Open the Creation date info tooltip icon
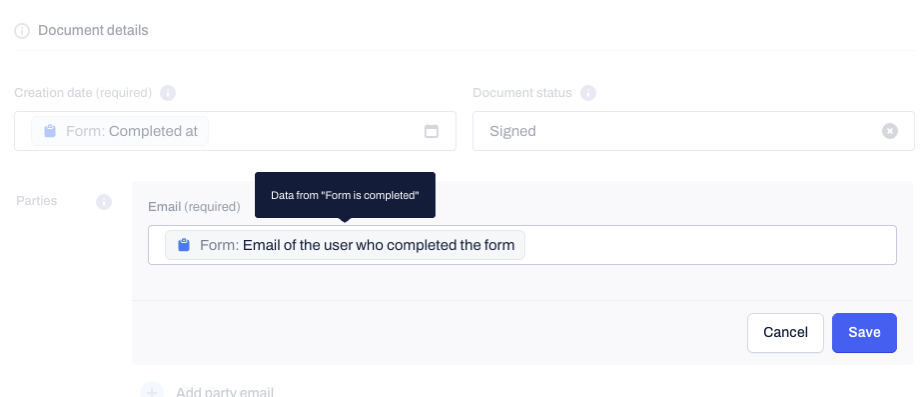 click(x=168, y=93)
